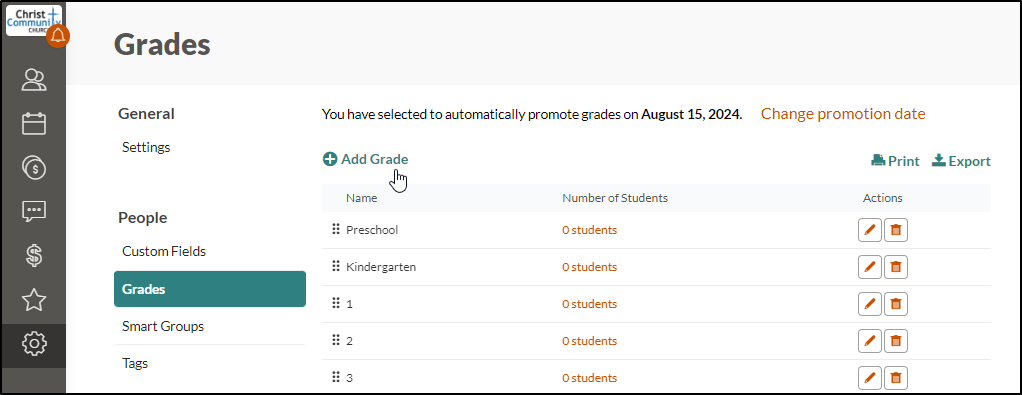Click the trash icon for grade 3
1022x395 pixels.
click(896, 378)
